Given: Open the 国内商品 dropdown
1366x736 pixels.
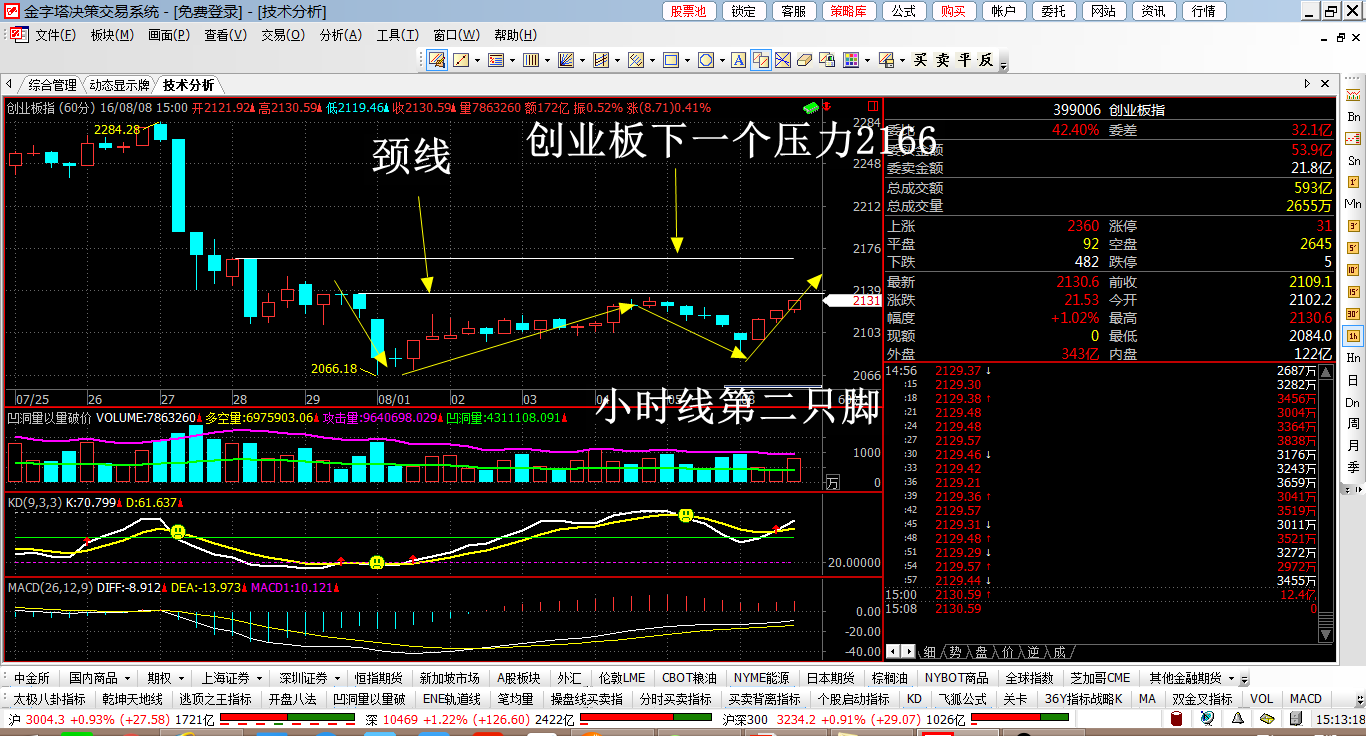Looking at the screenshot, I should (x=98, y=678).
